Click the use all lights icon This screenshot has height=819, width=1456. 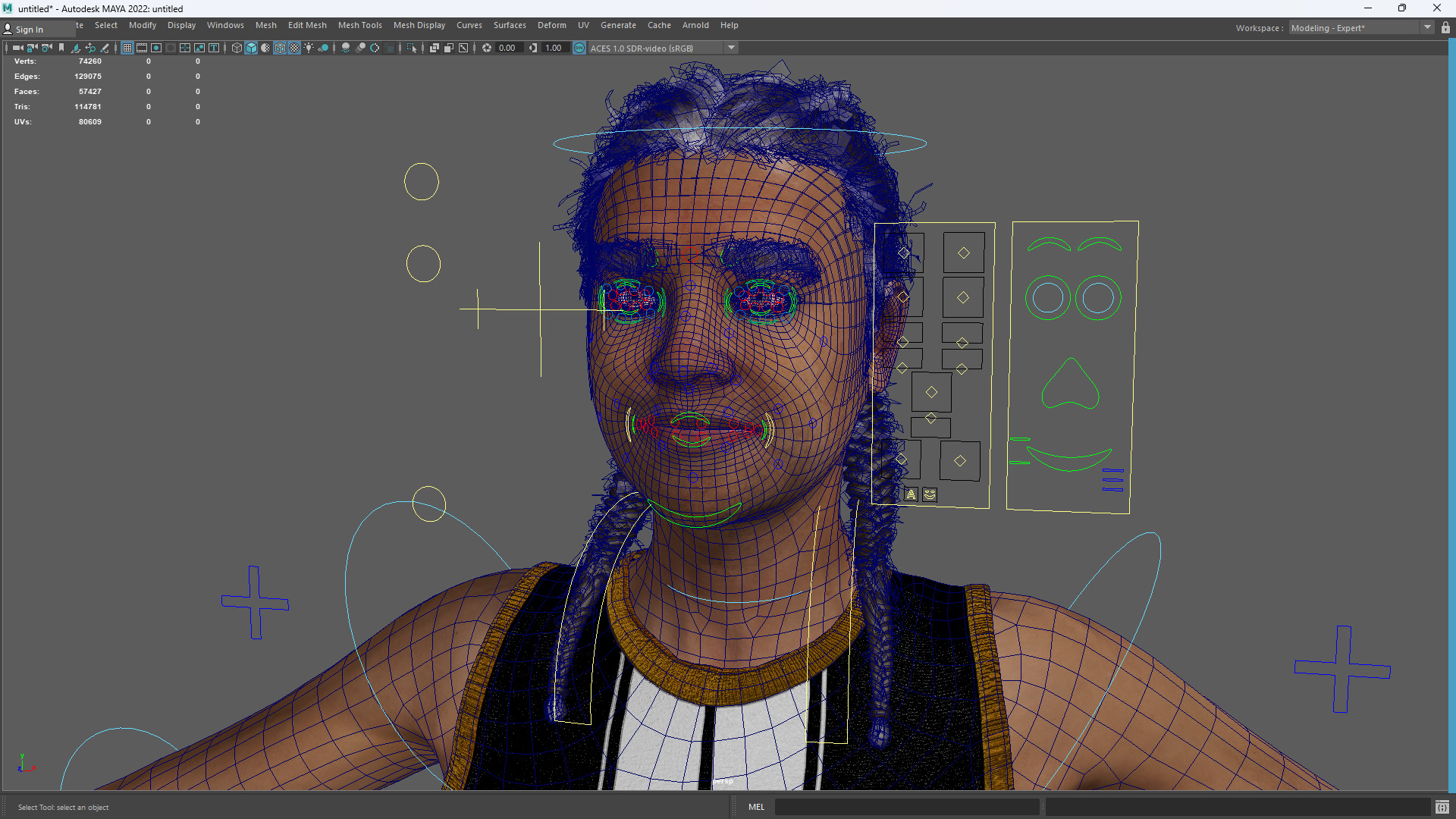point(309,48)
